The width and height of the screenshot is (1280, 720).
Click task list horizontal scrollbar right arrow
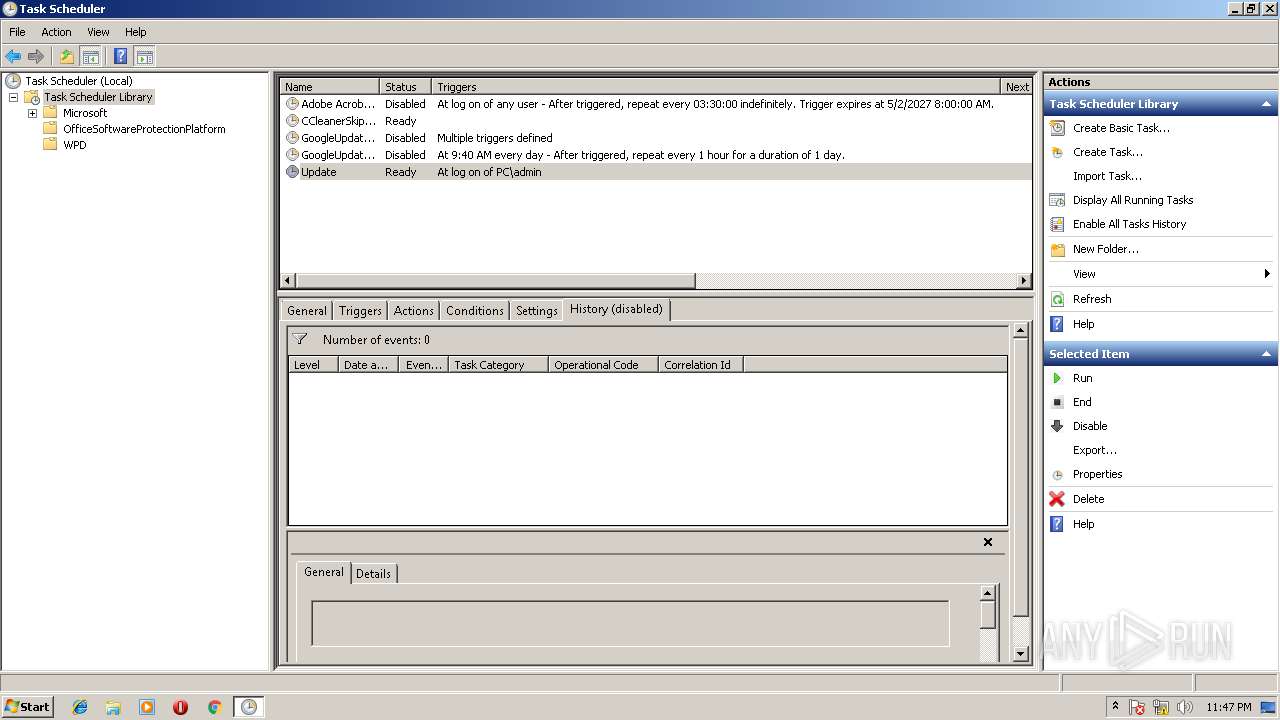point(1024,281)
